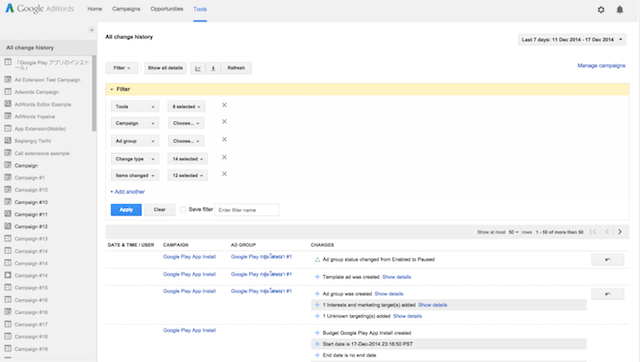Undo the ad group status change
640x362 pixels.
pyautogui.click(x=607, y=260)
